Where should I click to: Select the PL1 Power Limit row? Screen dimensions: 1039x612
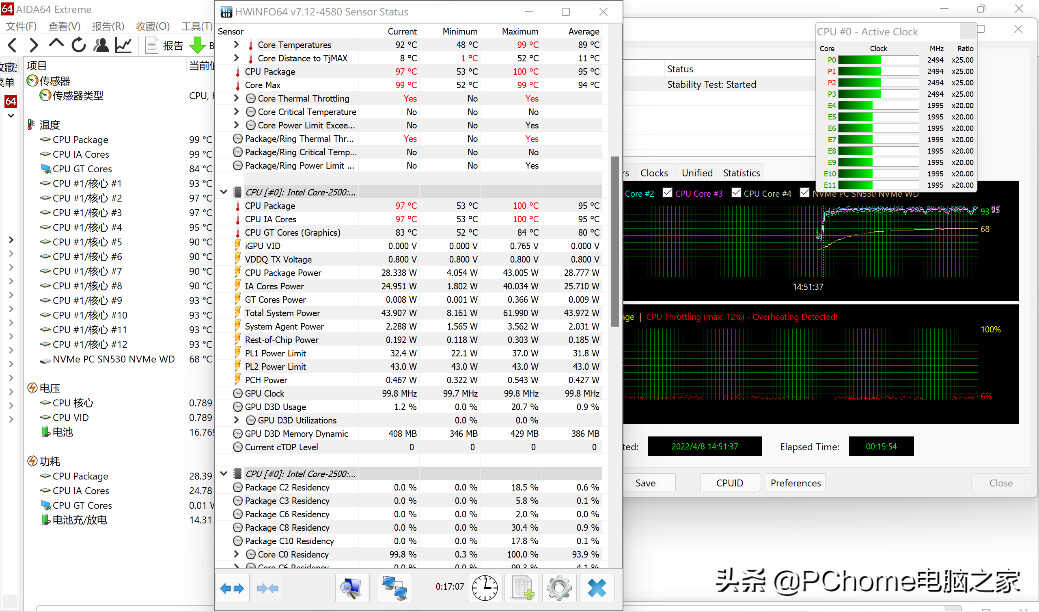(416, 353)
